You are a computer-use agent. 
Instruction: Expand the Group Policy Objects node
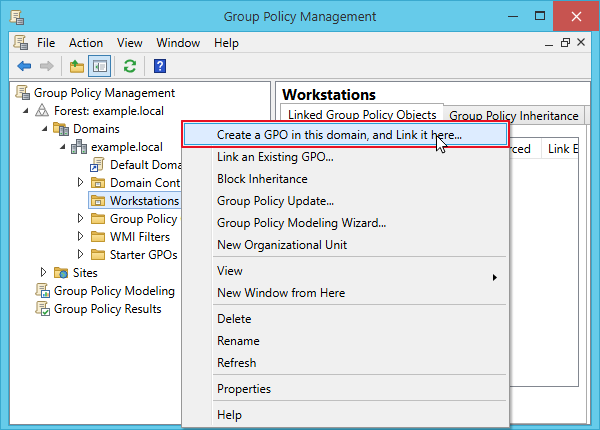[80, 218]
